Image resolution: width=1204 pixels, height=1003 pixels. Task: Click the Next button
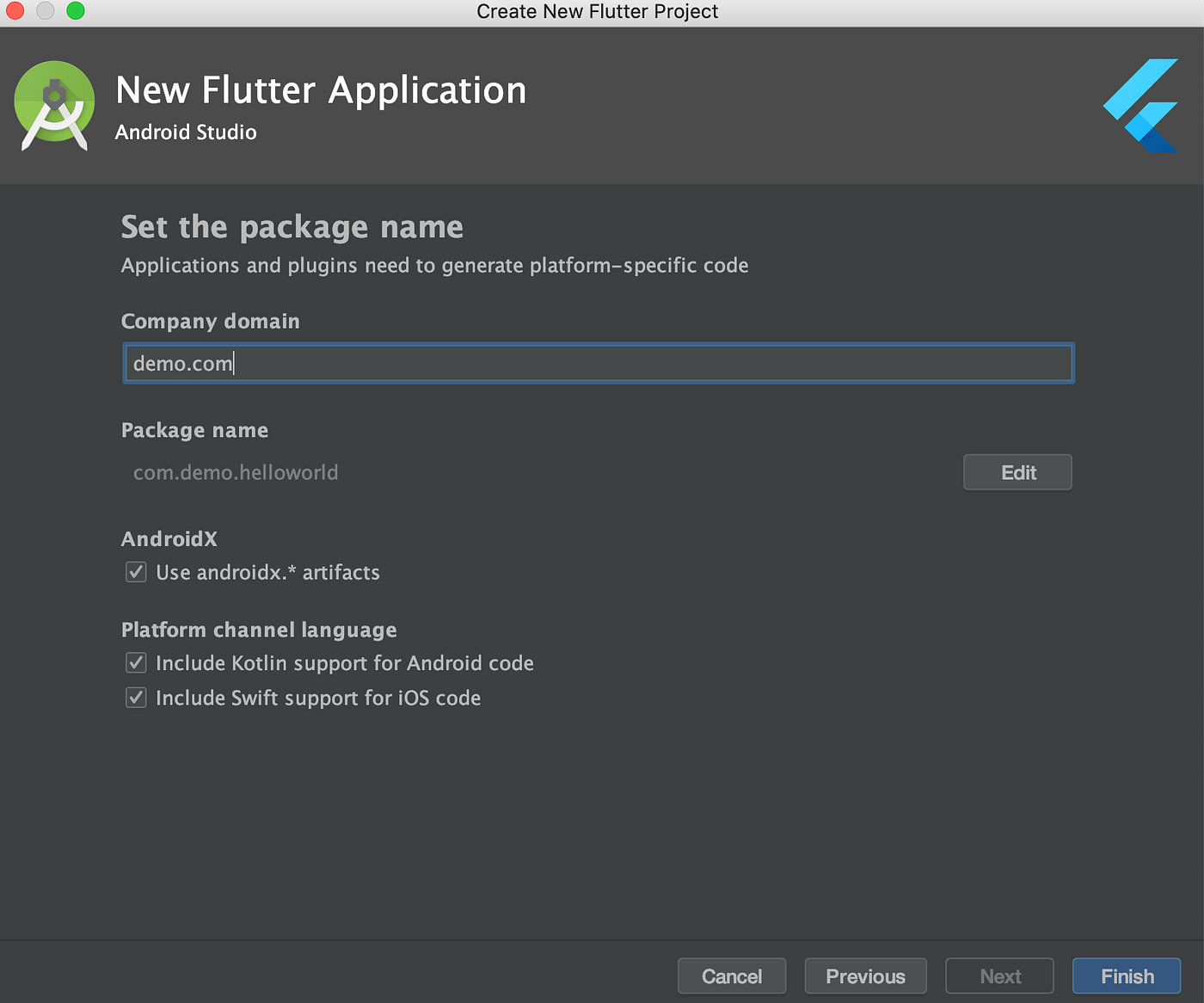(999, 975)
